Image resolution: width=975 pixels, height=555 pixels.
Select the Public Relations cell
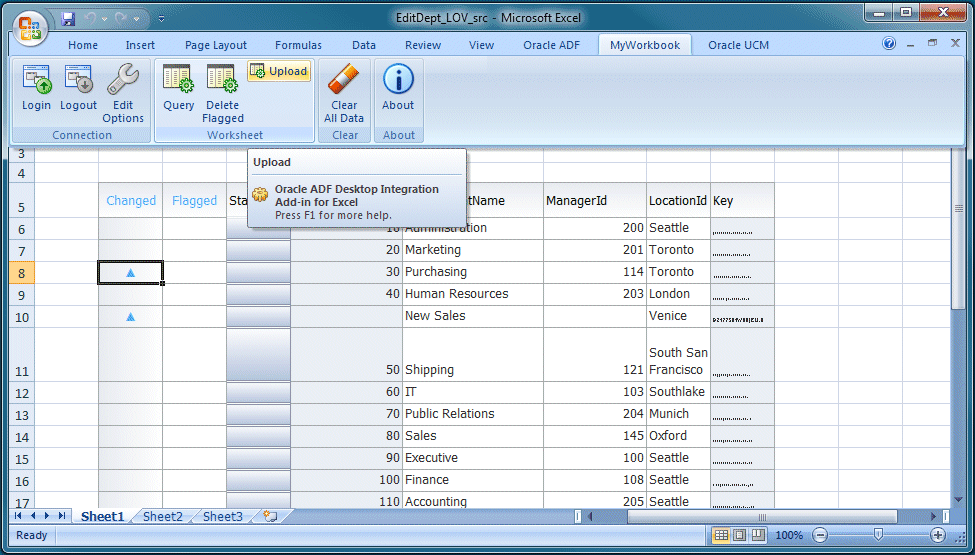[x=473, y=414]
